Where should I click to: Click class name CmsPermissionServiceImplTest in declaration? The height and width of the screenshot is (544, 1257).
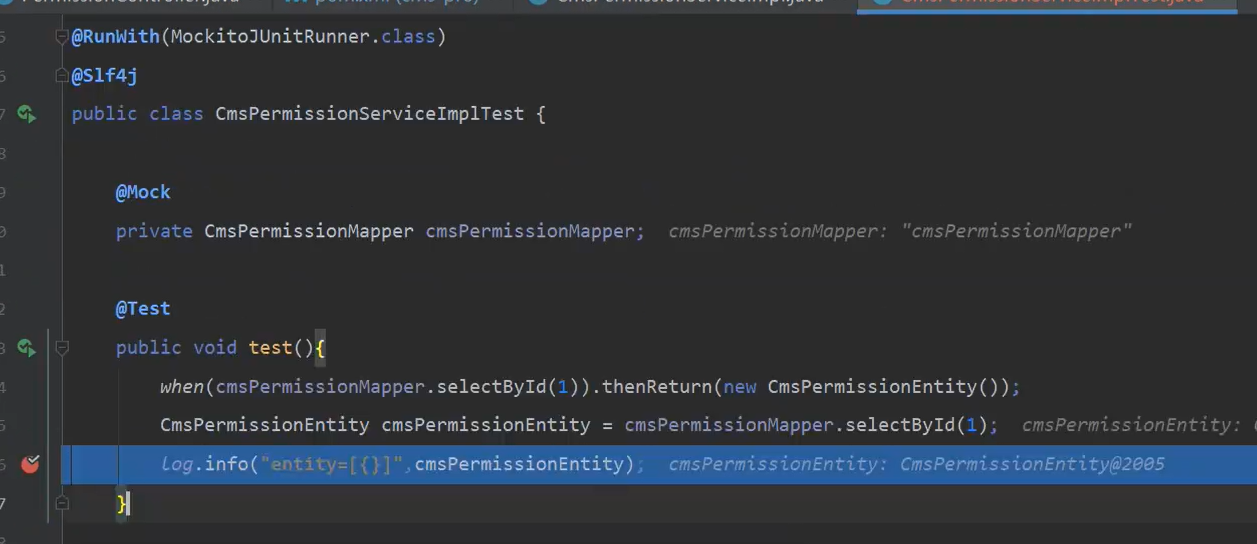369,114
